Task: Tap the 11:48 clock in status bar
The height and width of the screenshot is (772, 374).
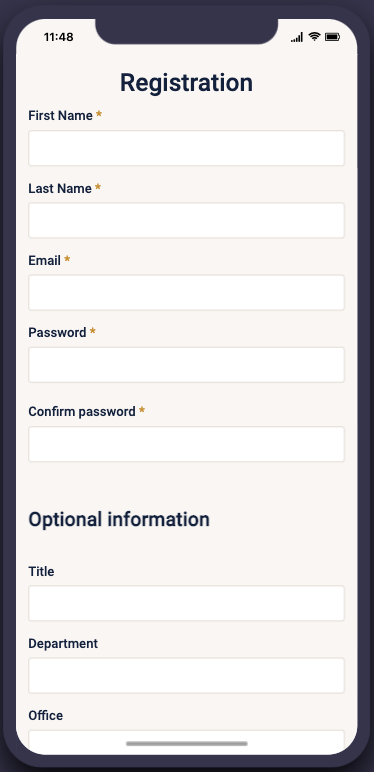Action: 59,37
